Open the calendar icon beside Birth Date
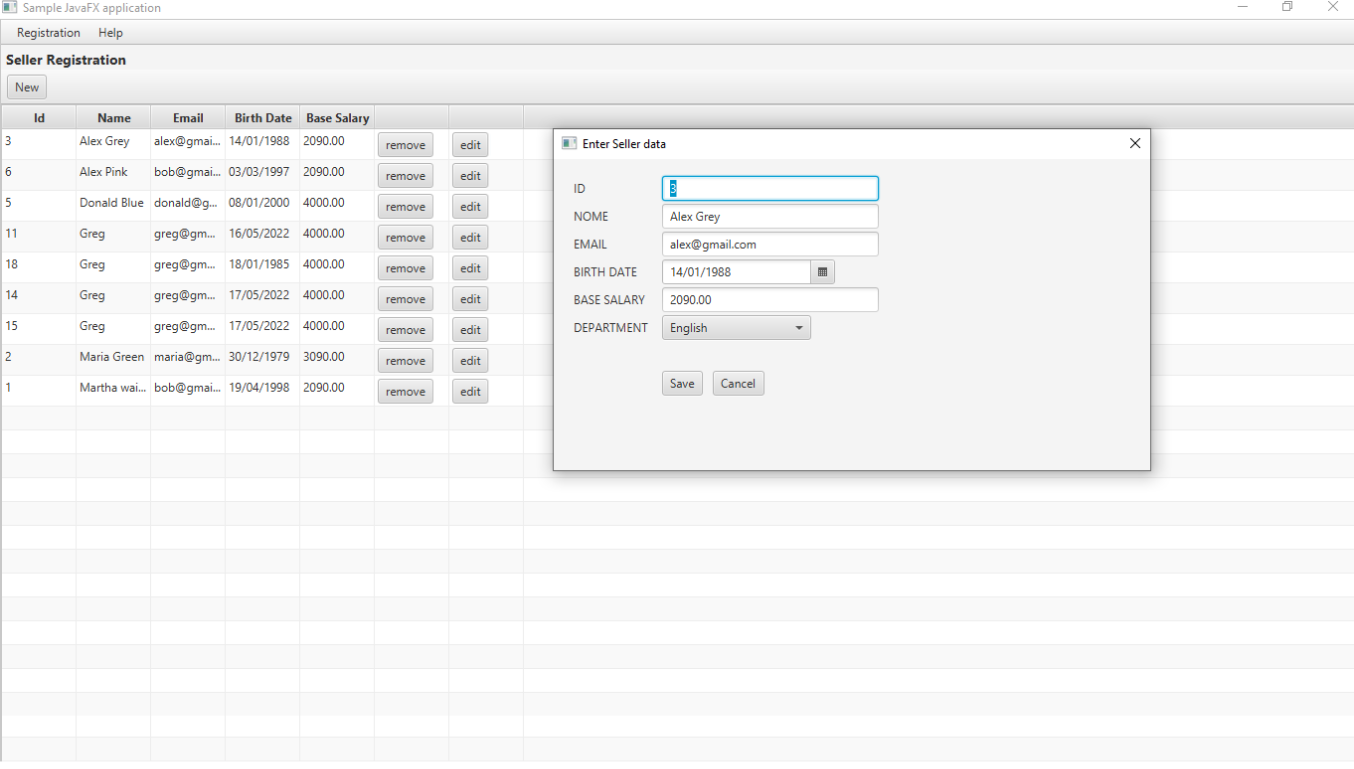The image size is (1354, 769). [821, 271]
